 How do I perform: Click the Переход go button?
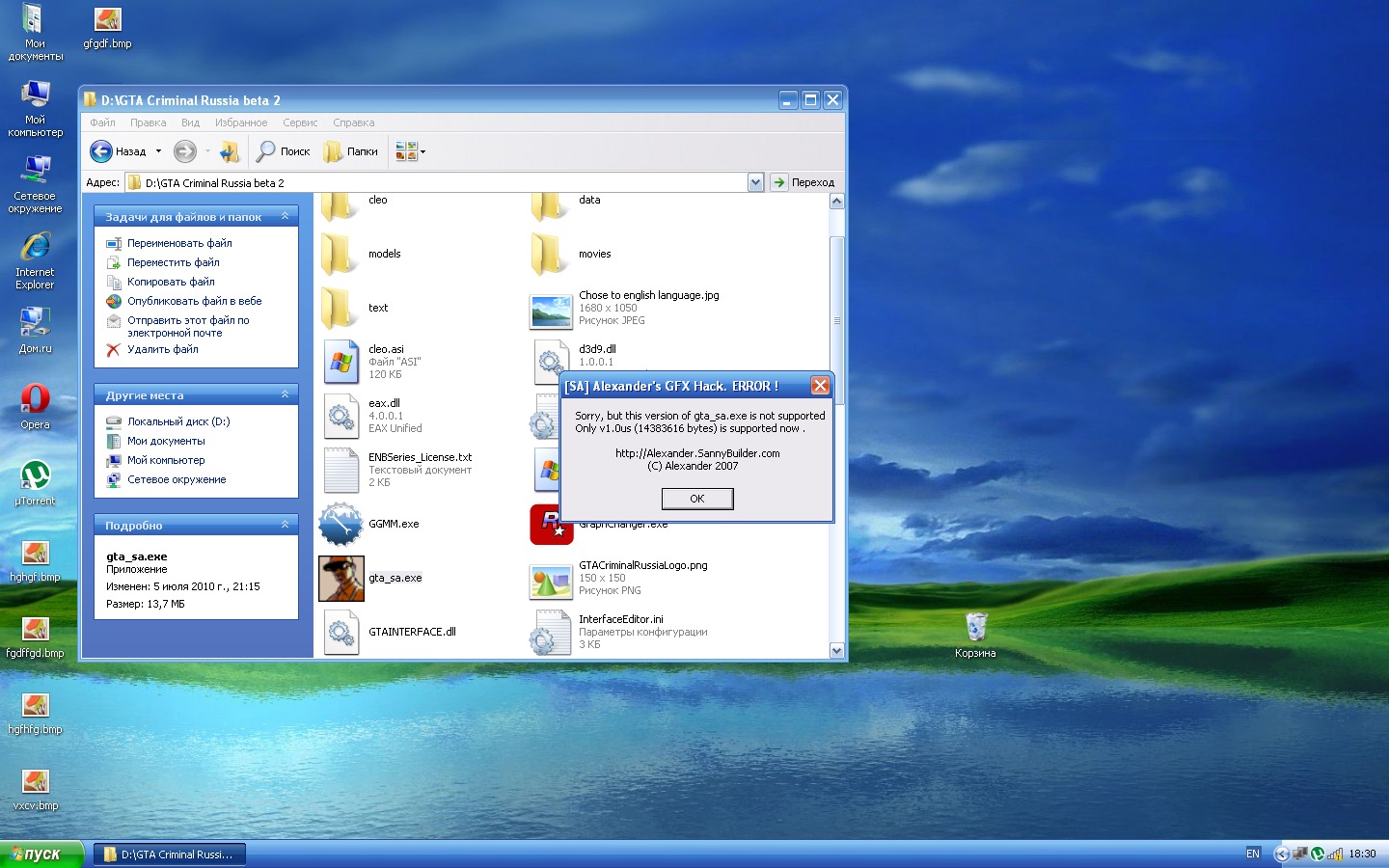pyautogui.click(x=803, y=182)
